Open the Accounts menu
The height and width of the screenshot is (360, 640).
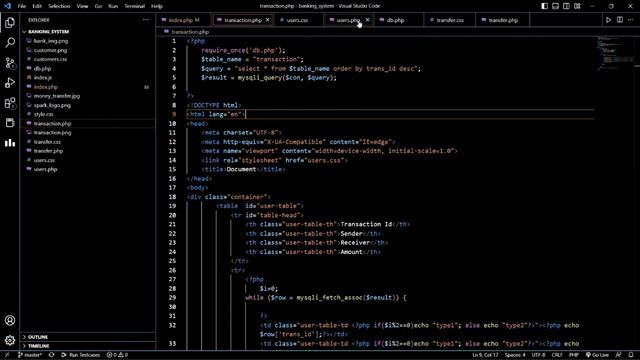click(10, 320)
